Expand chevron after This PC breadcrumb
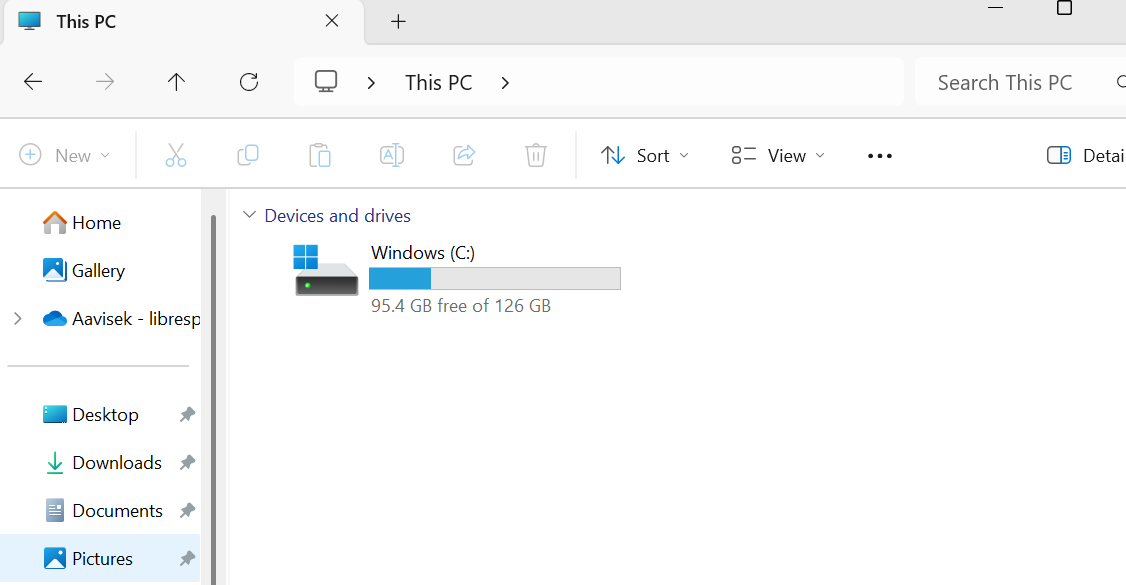This screenshot has height=585, width=1126. tap(505, 83)
